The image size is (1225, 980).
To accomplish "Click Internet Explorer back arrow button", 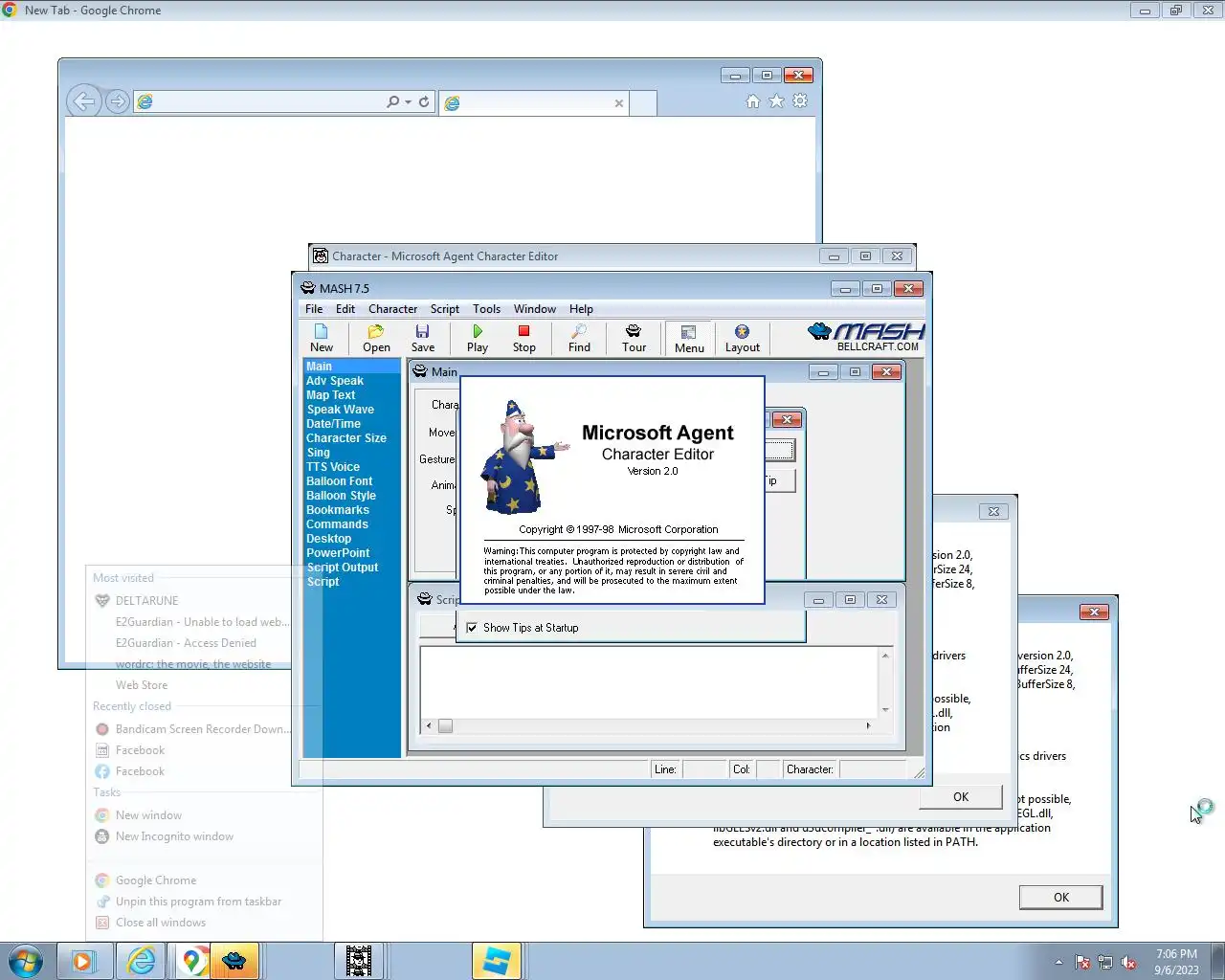I will (x=84, y=100).
